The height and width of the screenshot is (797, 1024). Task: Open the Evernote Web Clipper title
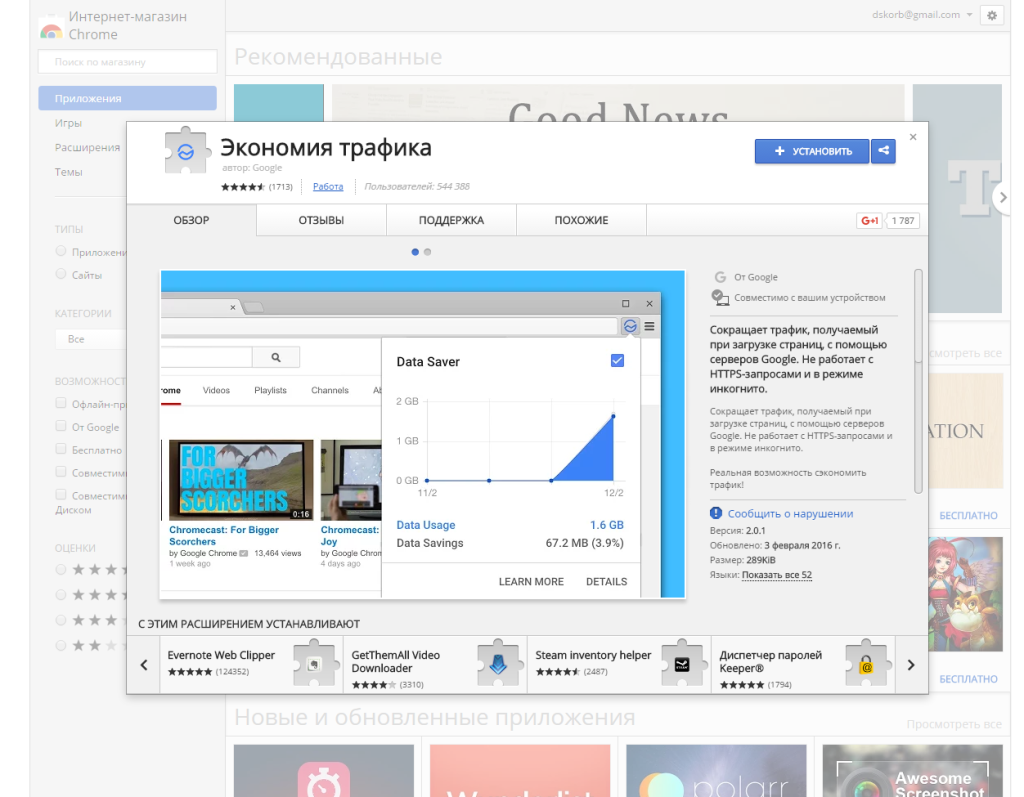click(221, 655)
